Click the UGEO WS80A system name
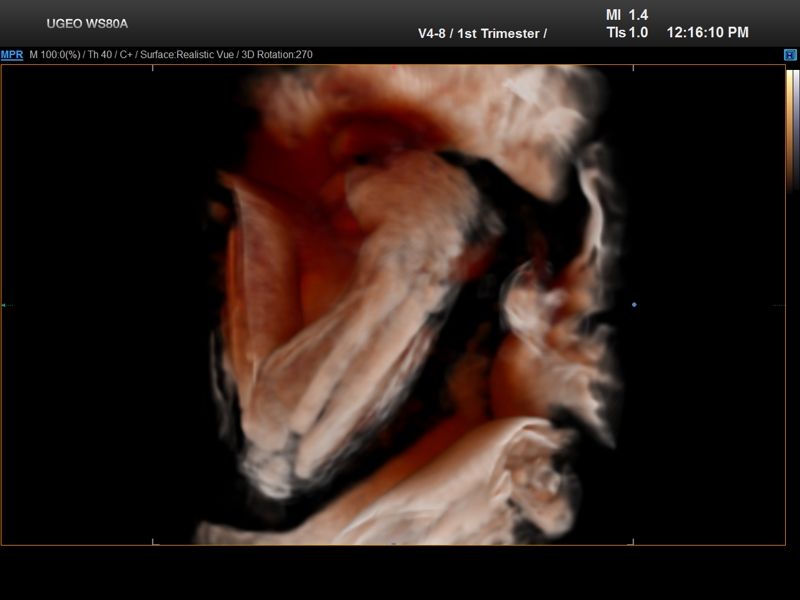Viewport: 800px width, 600px height. [87, 23]
